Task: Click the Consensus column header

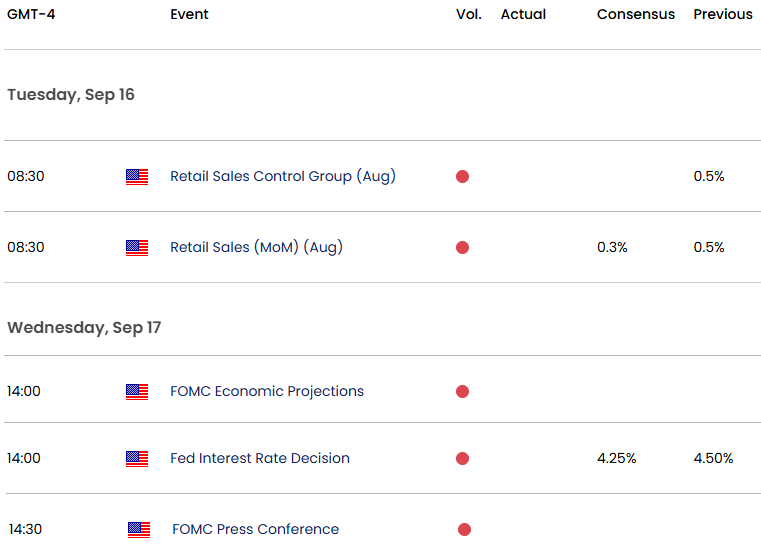Action: (635, 15)
